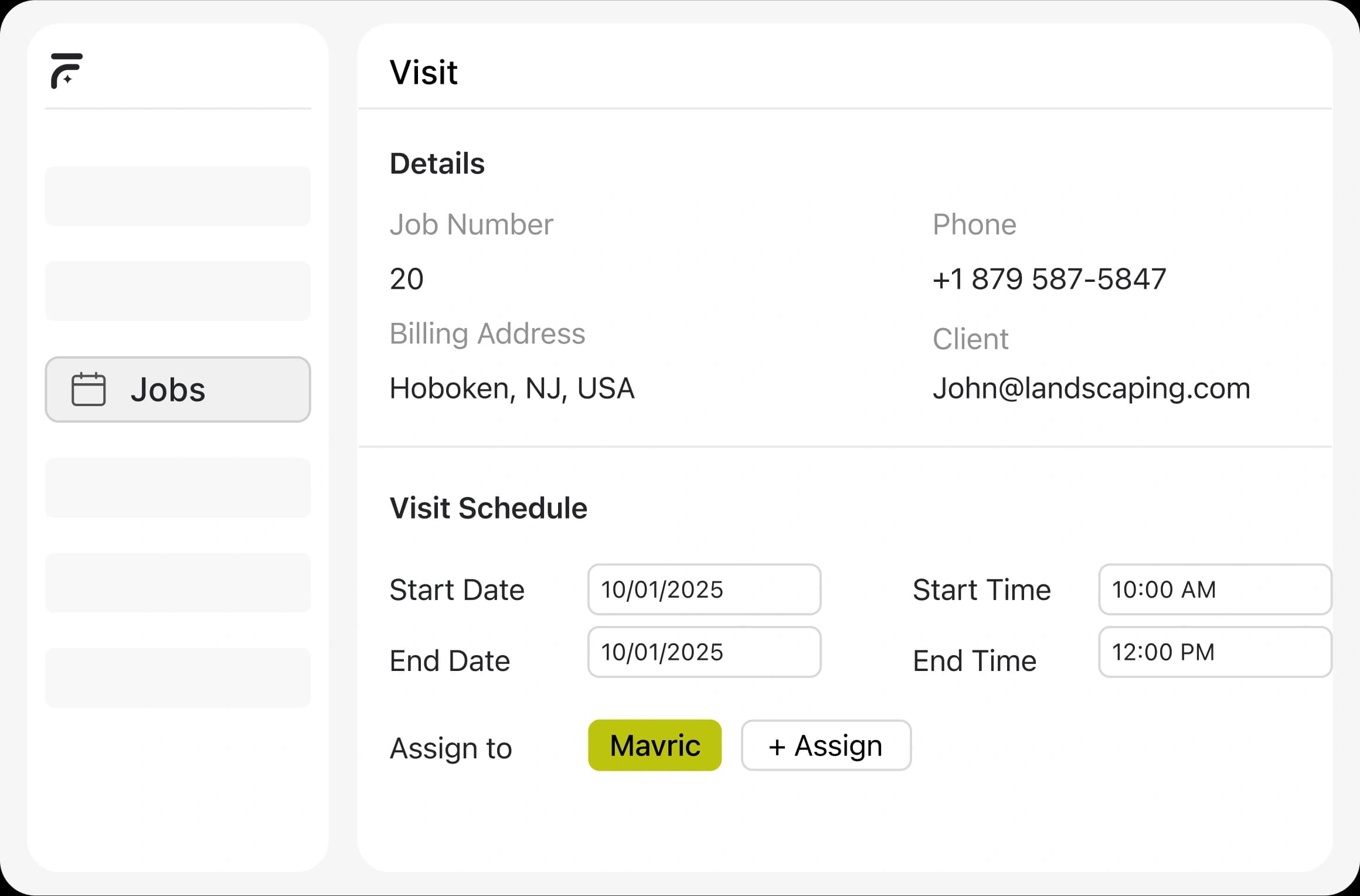This screenshot has height=896, width=1360.
Task: Click the calendar icon beside Jobs
Action: pyautogui.click(x=89, y=389)
